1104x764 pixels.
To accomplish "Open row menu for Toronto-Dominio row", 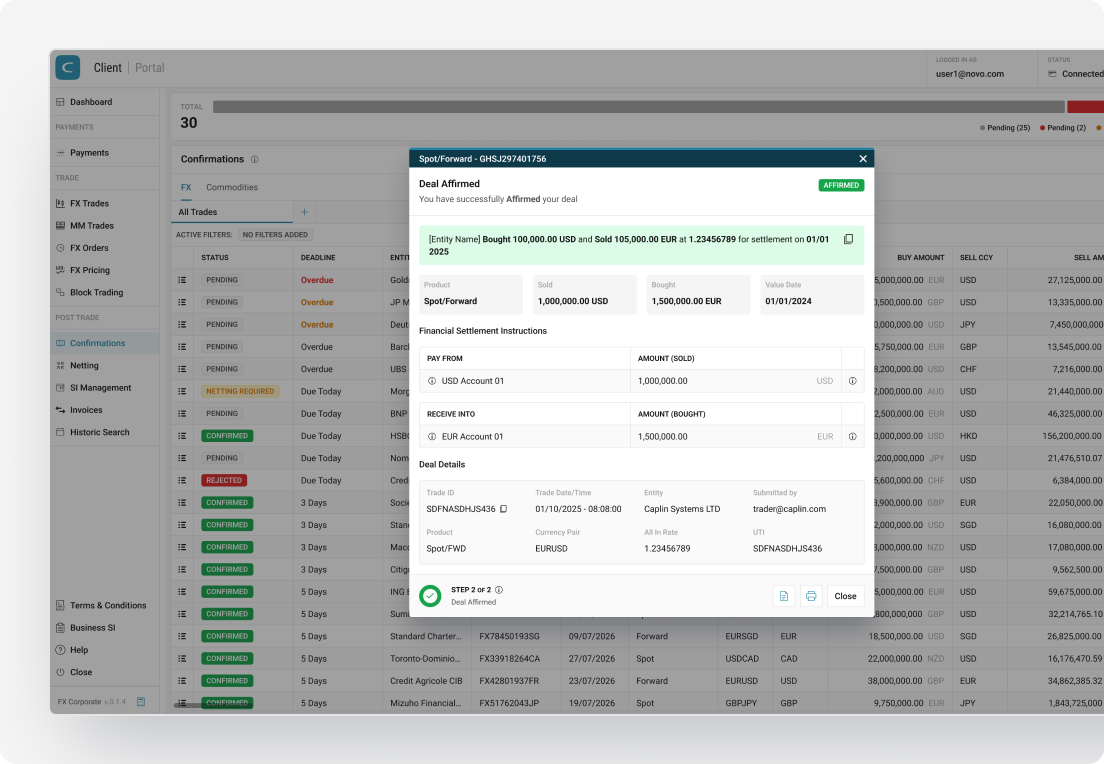I will (x=182, y=659).
